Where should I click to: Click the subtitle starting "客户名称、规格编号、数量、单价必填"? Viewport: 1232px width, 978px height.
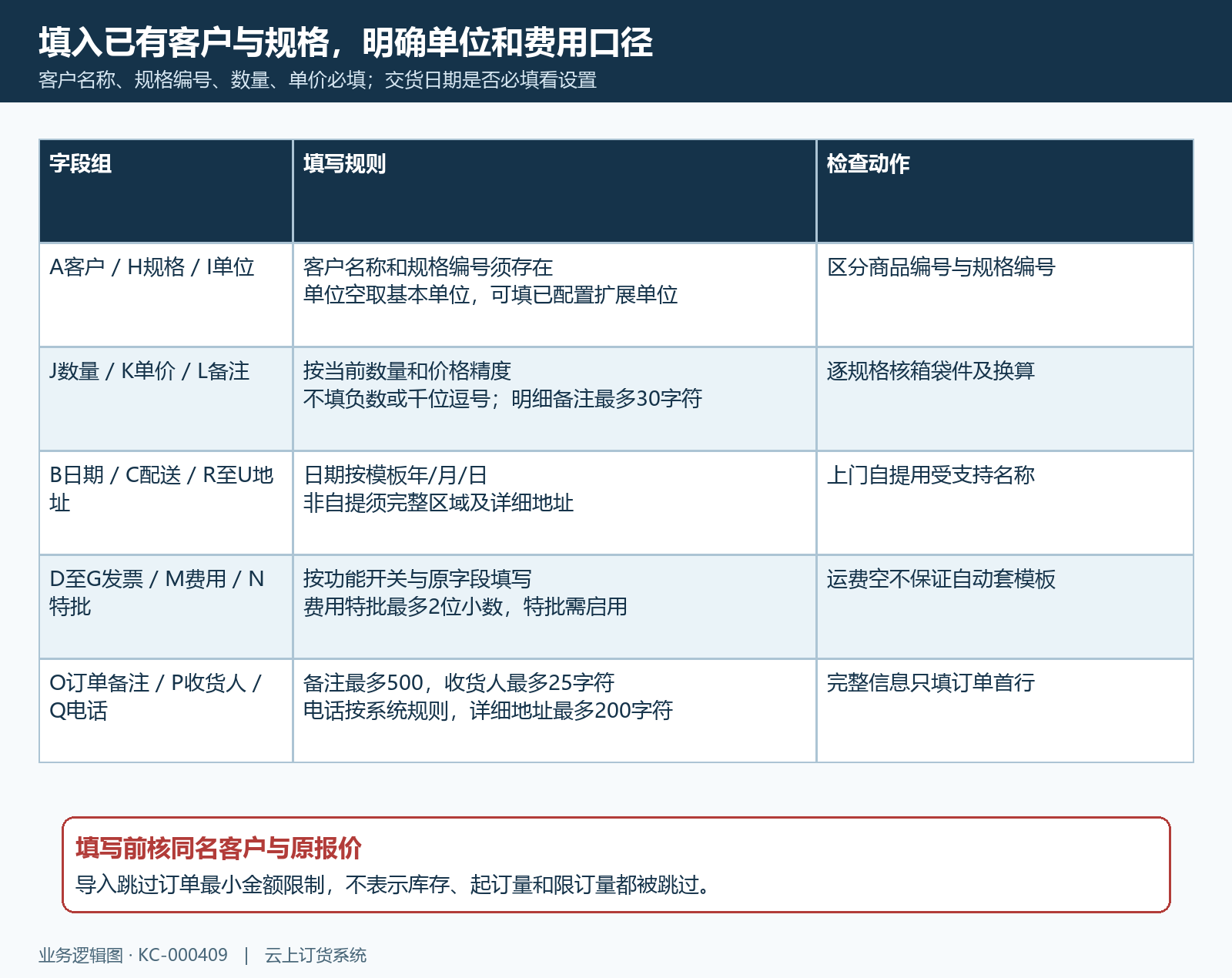(317, 80)
